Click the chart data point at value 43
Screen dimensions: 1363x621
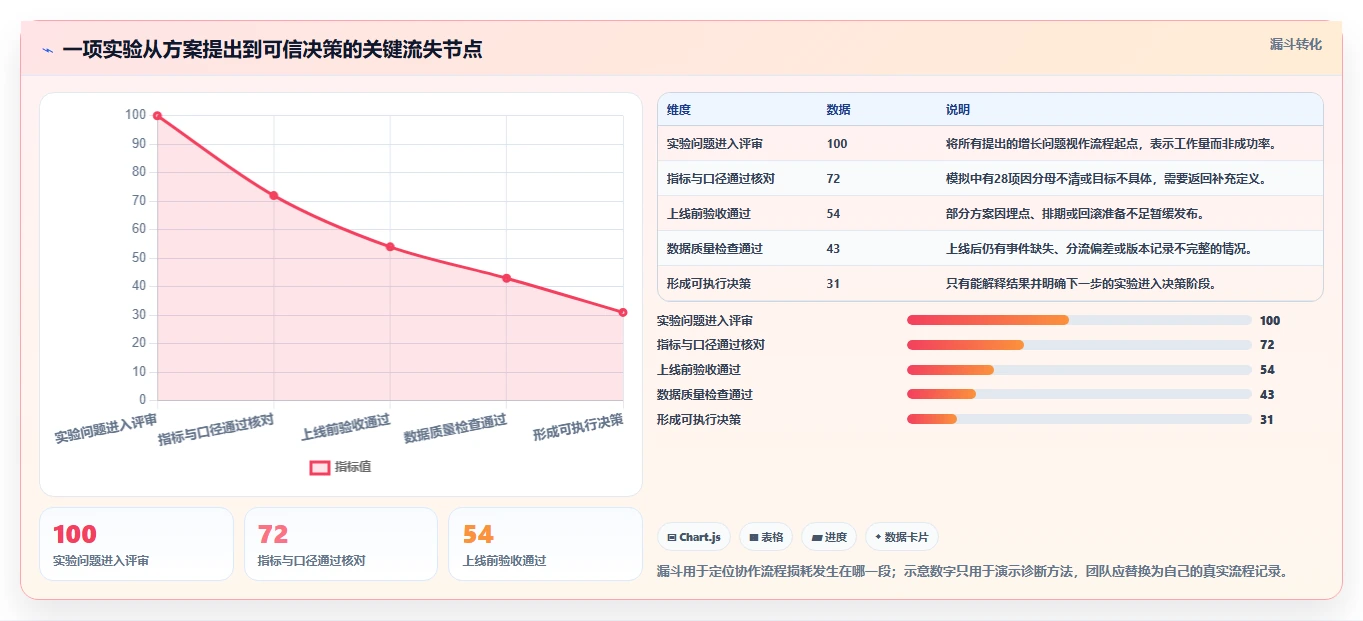pos(507,278)
